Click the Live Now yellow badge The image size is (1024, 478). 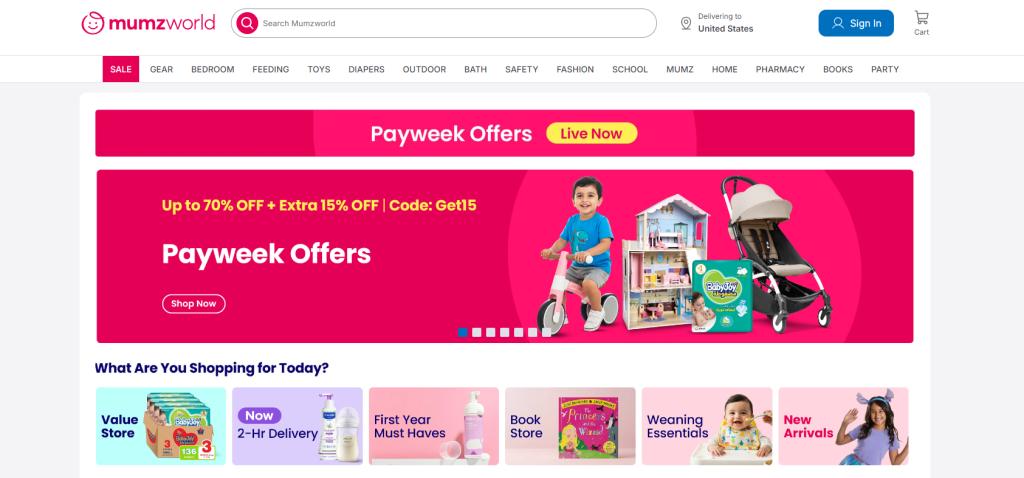(592, 133)
